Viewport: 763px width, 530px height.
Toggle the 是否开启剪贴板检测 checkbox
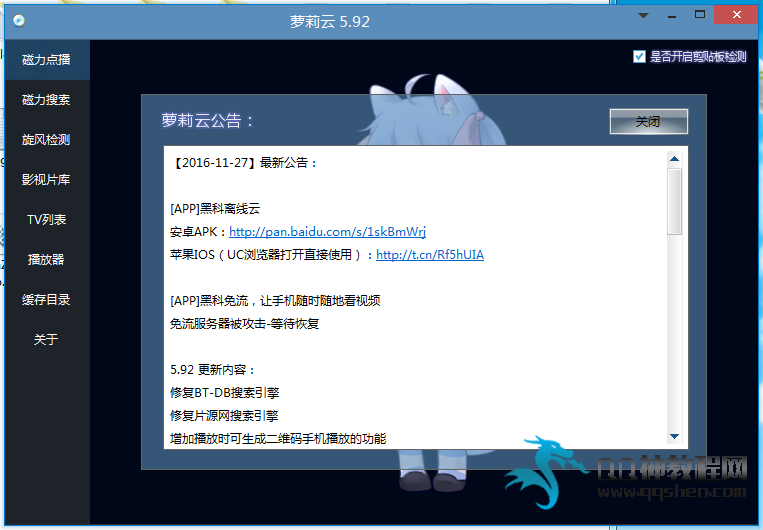(639, 57)
